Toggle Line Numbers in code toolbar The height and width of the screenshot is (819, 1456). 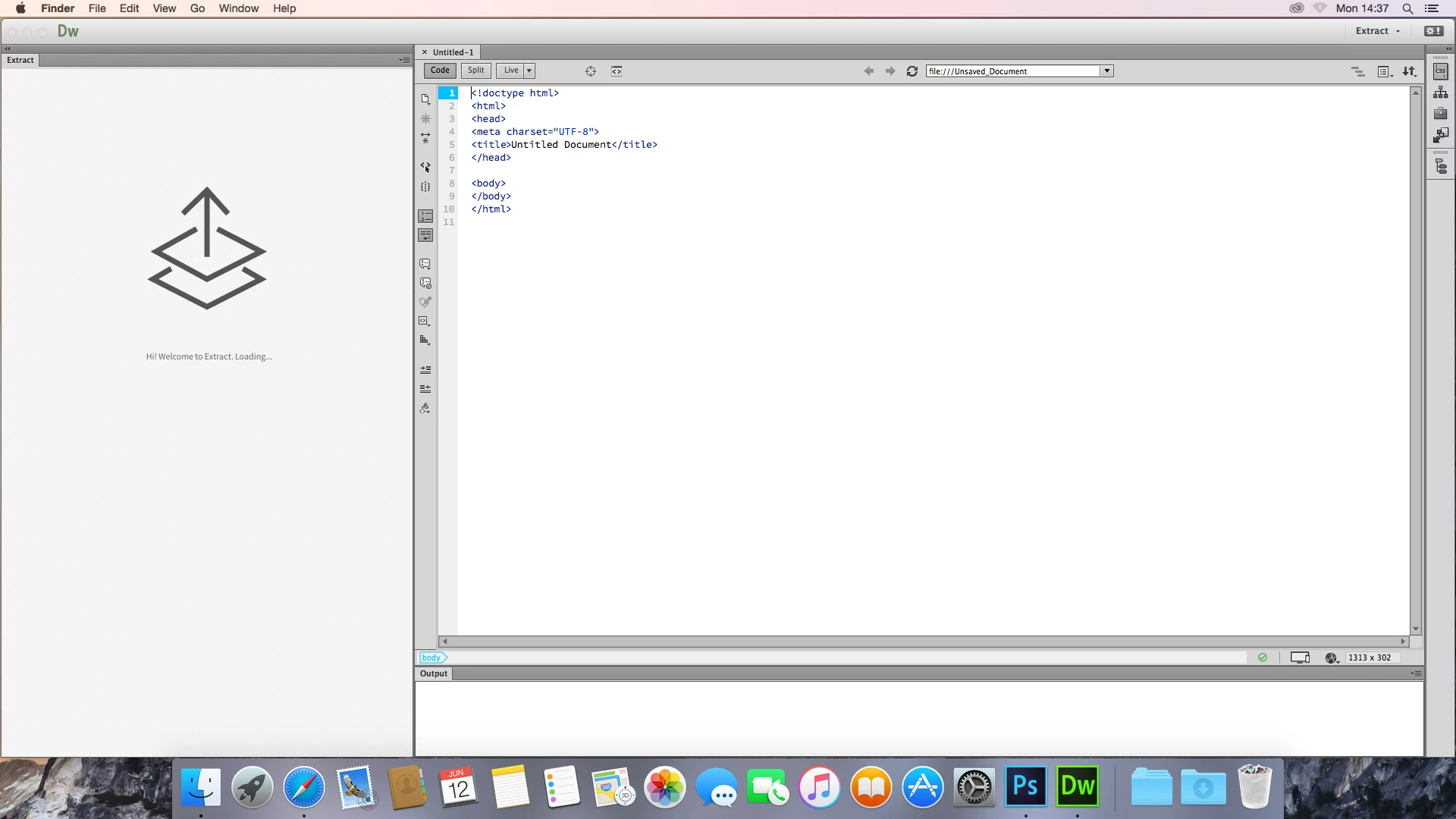click(425, 216)
